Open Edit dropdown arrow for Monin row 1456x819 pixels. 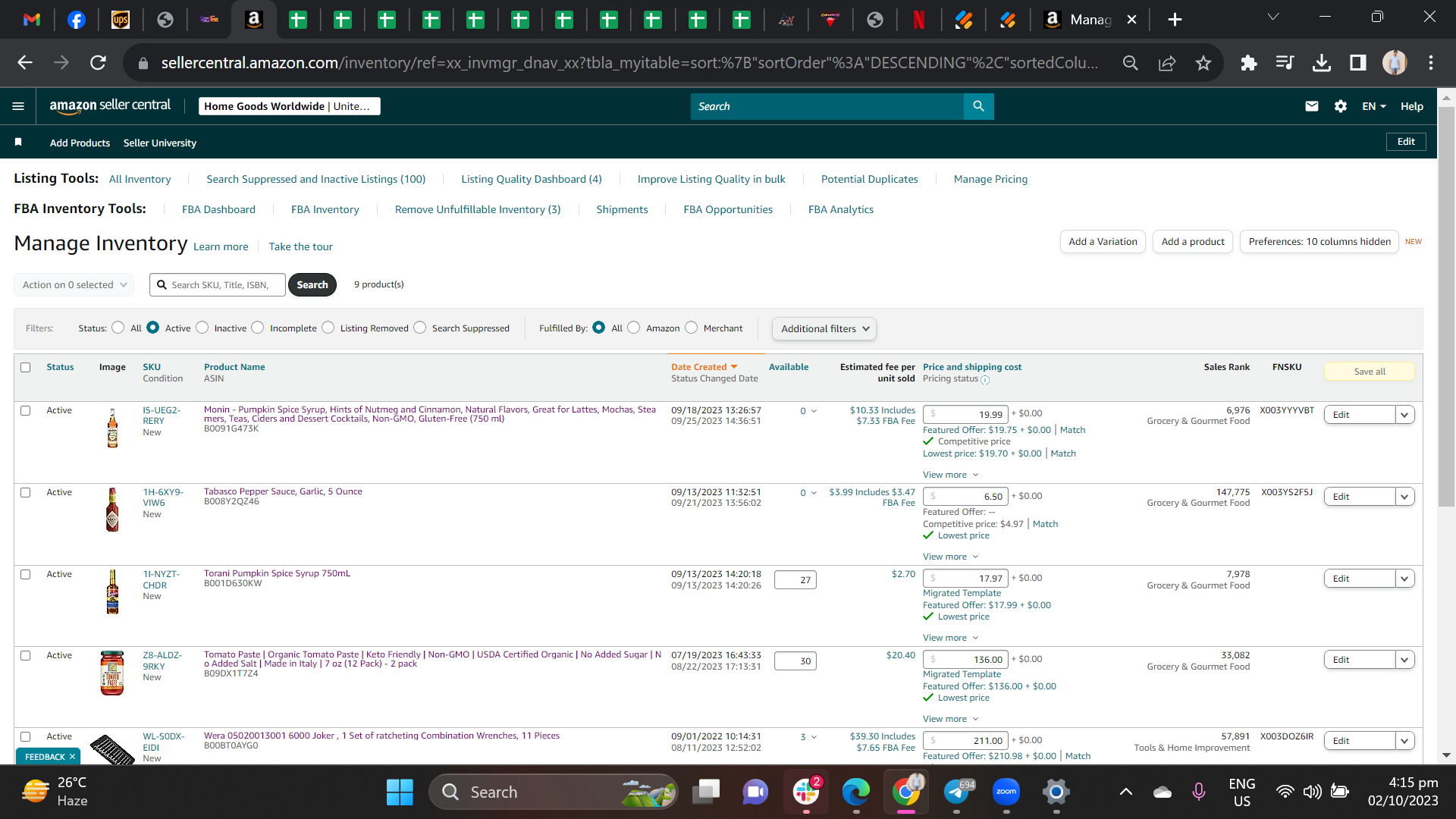pyautogui.click(x=1404, y=415)
